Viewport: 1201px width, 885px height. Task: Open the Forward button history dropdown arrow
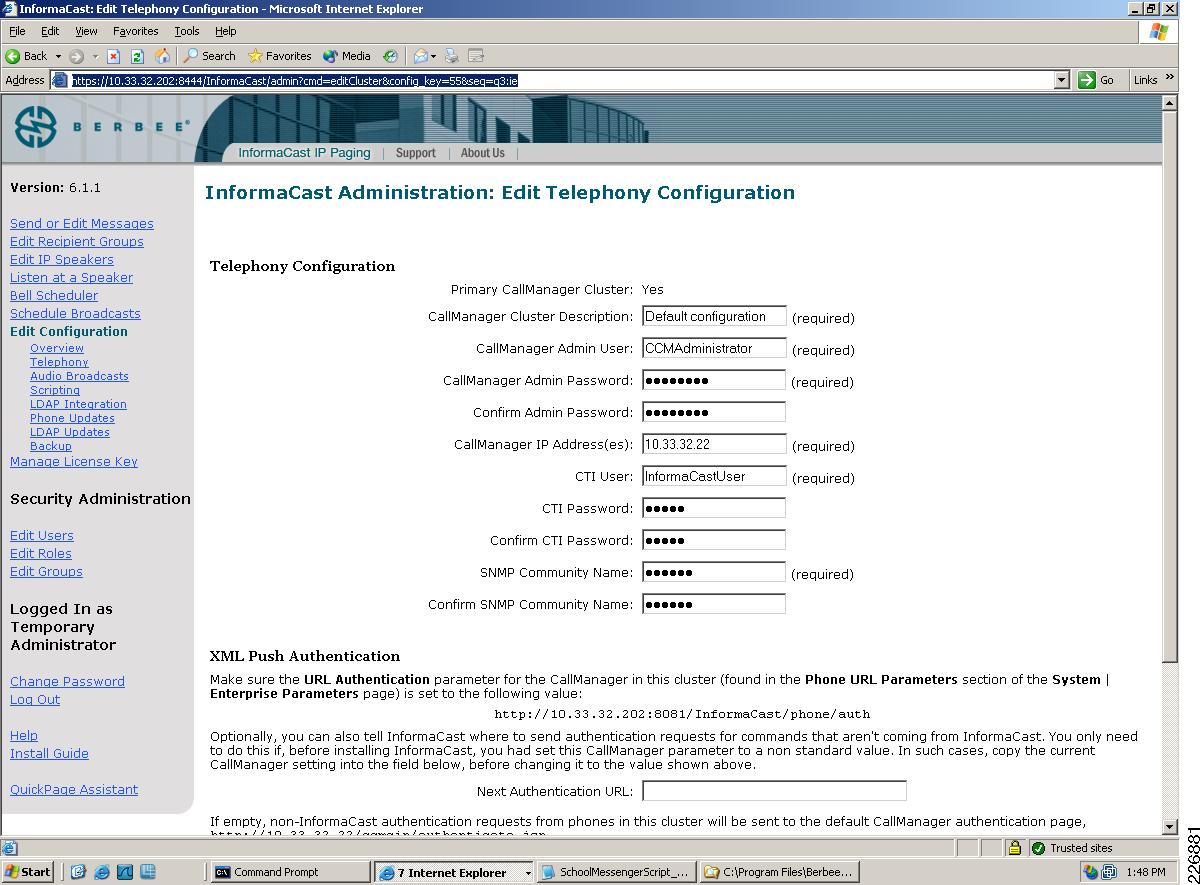point(95,56)
